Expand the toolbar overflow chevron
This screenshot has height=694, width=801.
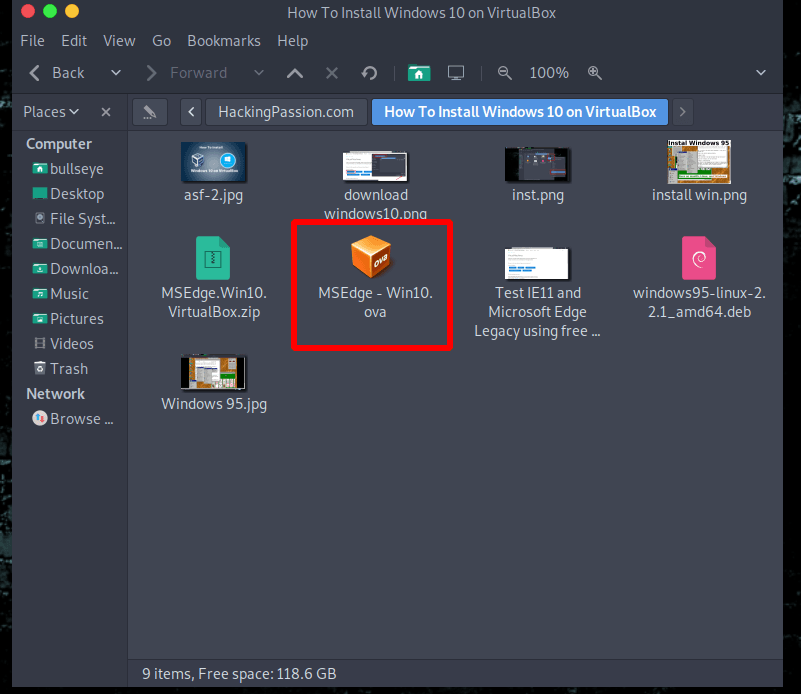point(761,73)
